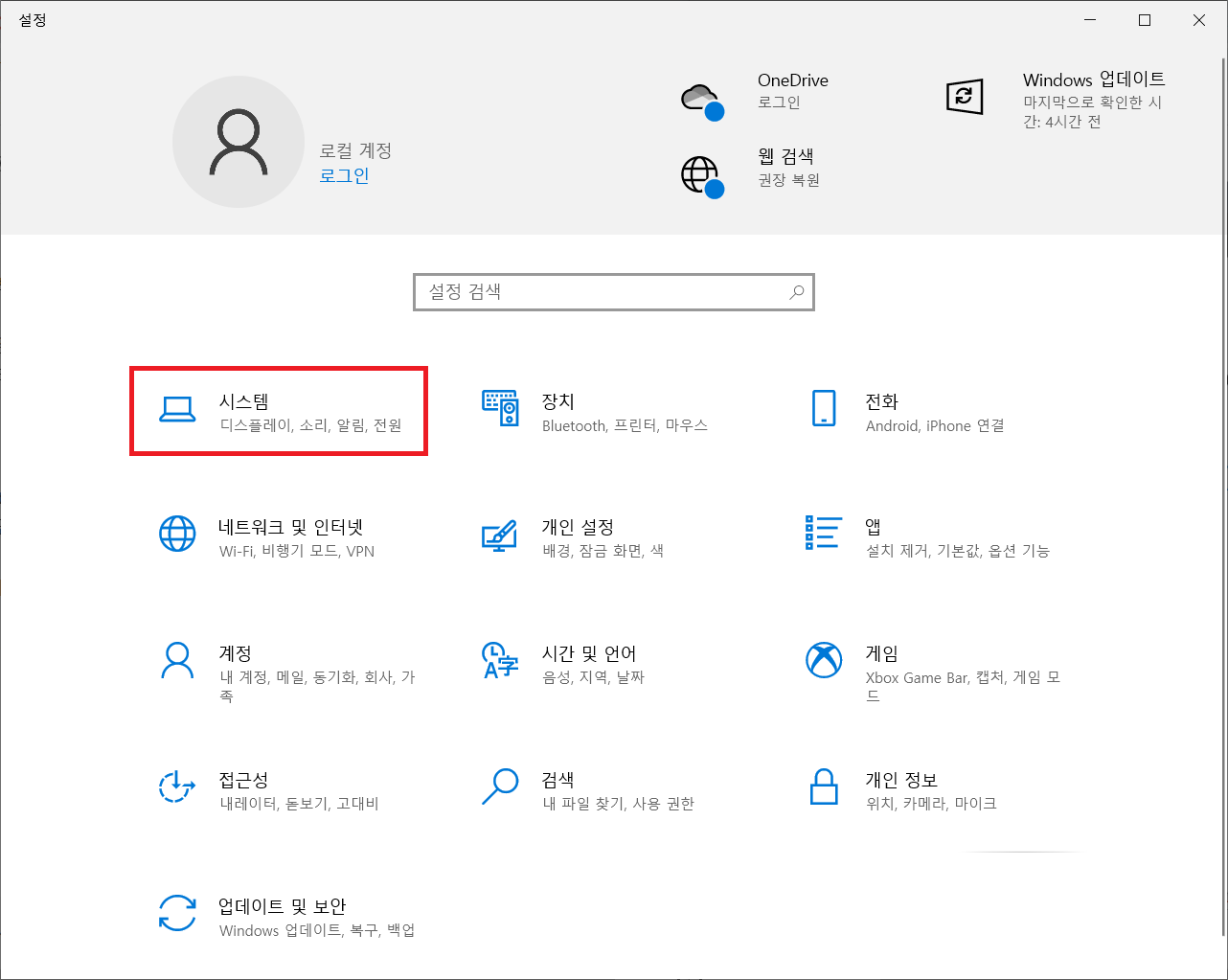This screenshot has height=980, width=1228.
Task: Click the OneDrive cloud icon
Action: 701,100
